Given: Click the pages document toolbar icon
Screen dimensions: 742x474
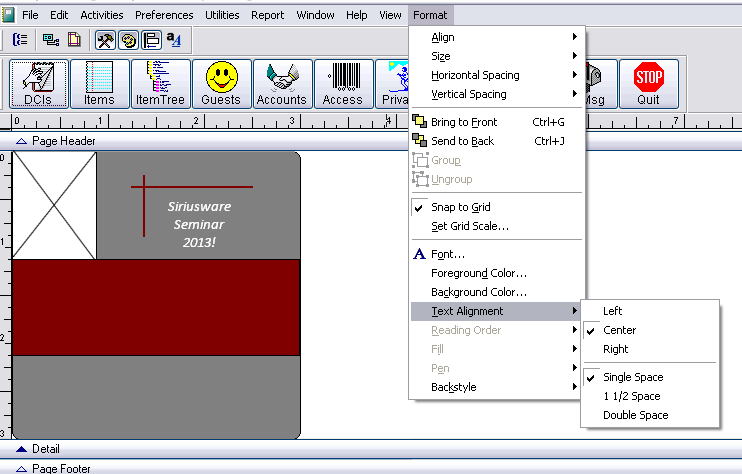Looking at the screenshot, I should point(74,39).
